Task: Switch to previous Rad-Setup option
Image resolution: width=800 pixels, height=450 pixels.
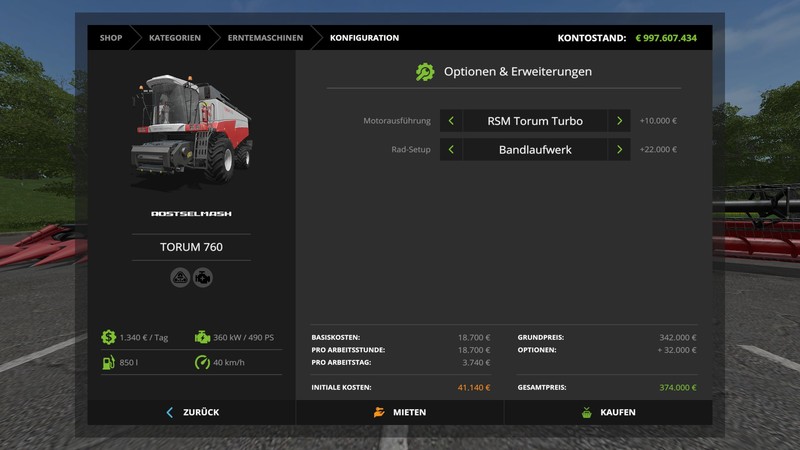Action: pyautogui.click(x=451, y=150)
